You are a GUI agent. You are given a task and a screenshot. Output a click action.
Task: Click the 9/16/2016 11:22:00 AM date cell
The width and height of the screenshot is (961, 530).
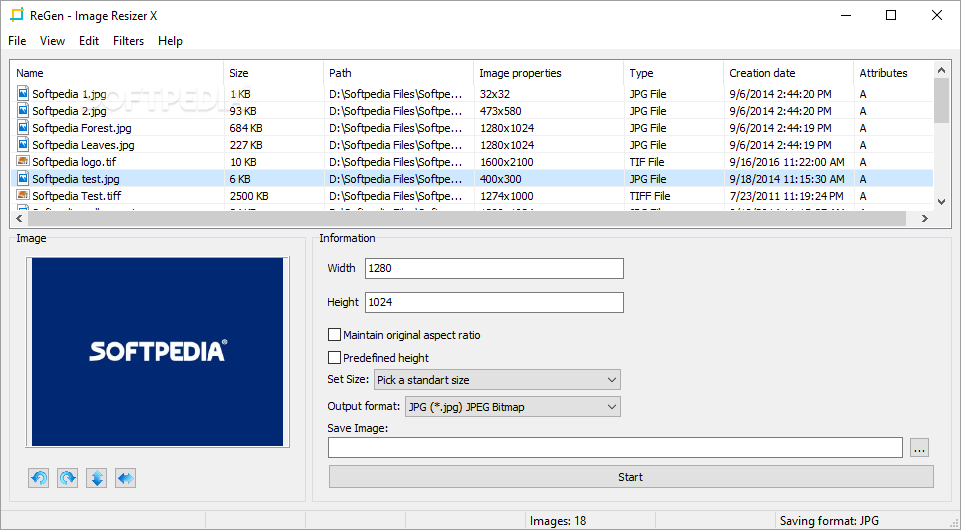[787, 162]
